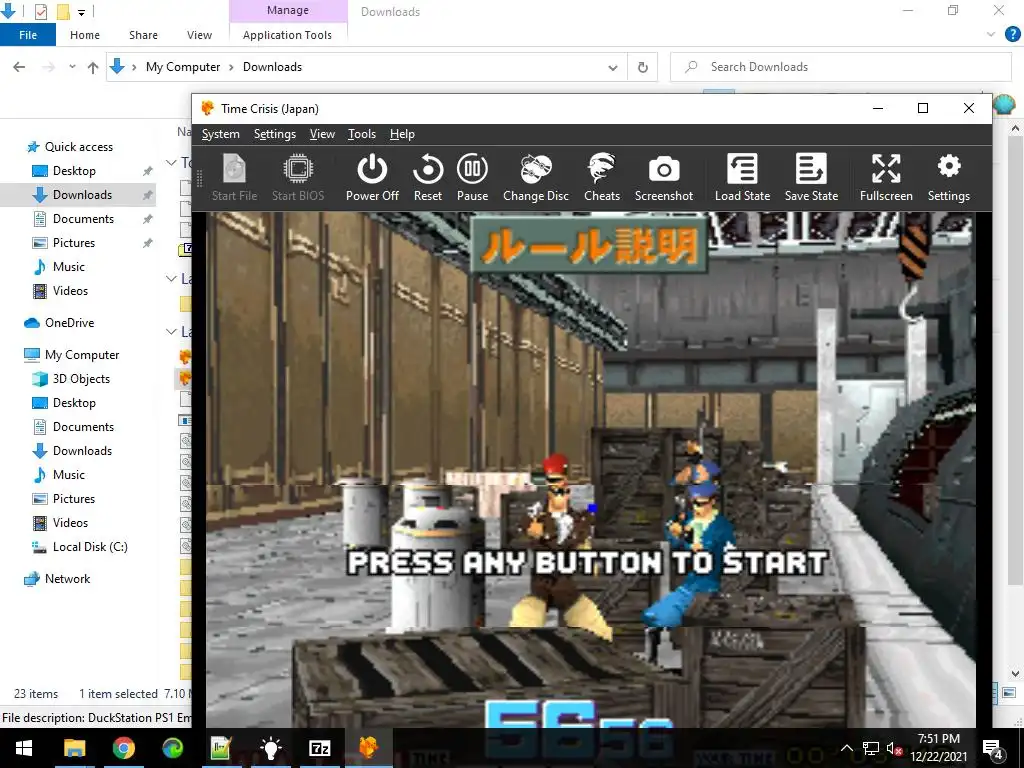Go back in File Explorer
This screenshot has height=768, width=1024.
(x=19, y=67)
